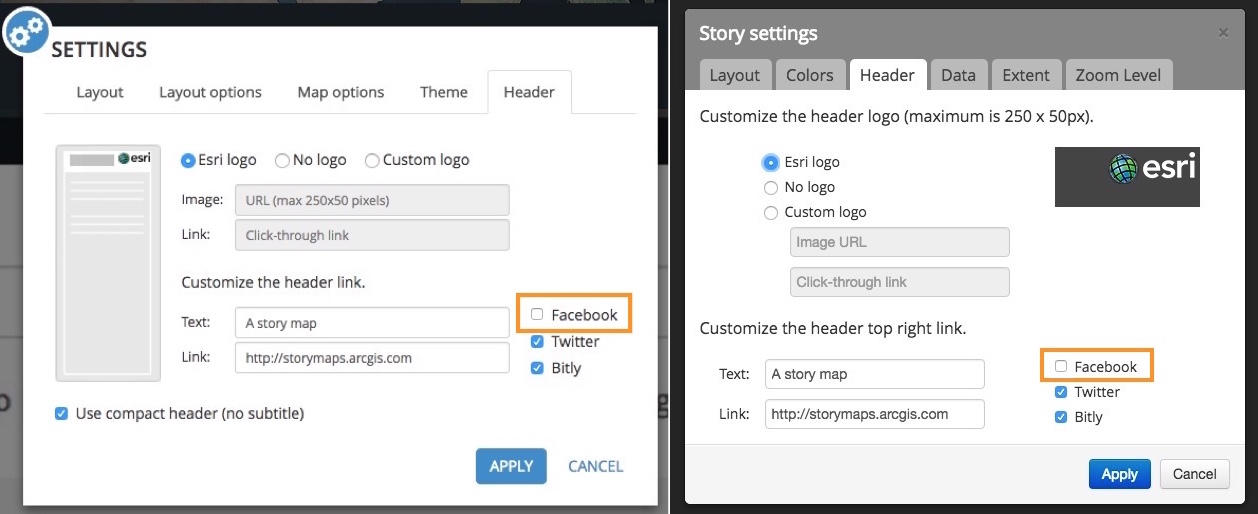Open the Theme tab
The width and height of the screenshot is (1258, 514).
[x=444, y=92]
